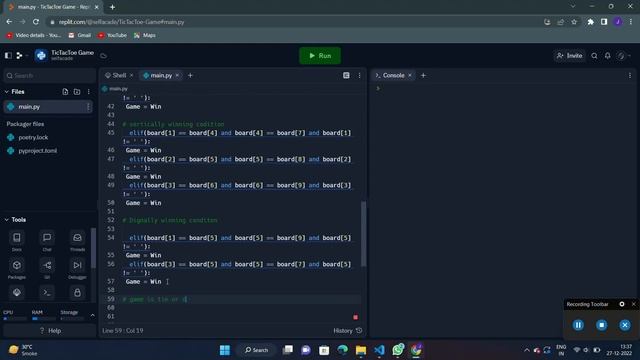Viewport: 640px width, 360px height.
Task: Open console pane options menu
Action: click(629, 75)
